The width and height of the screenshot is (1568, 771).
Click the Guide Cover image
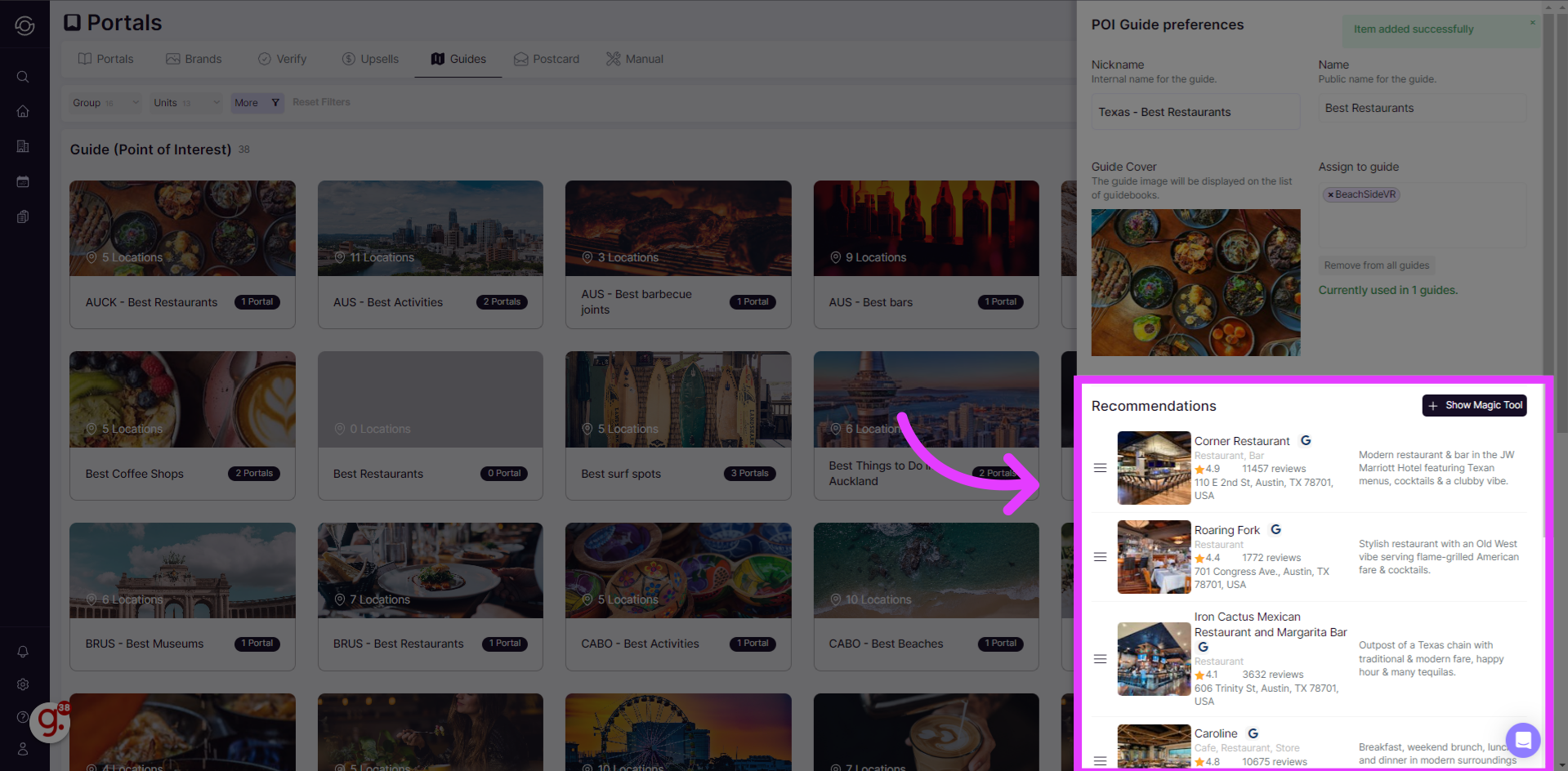tap(1195, 282)
